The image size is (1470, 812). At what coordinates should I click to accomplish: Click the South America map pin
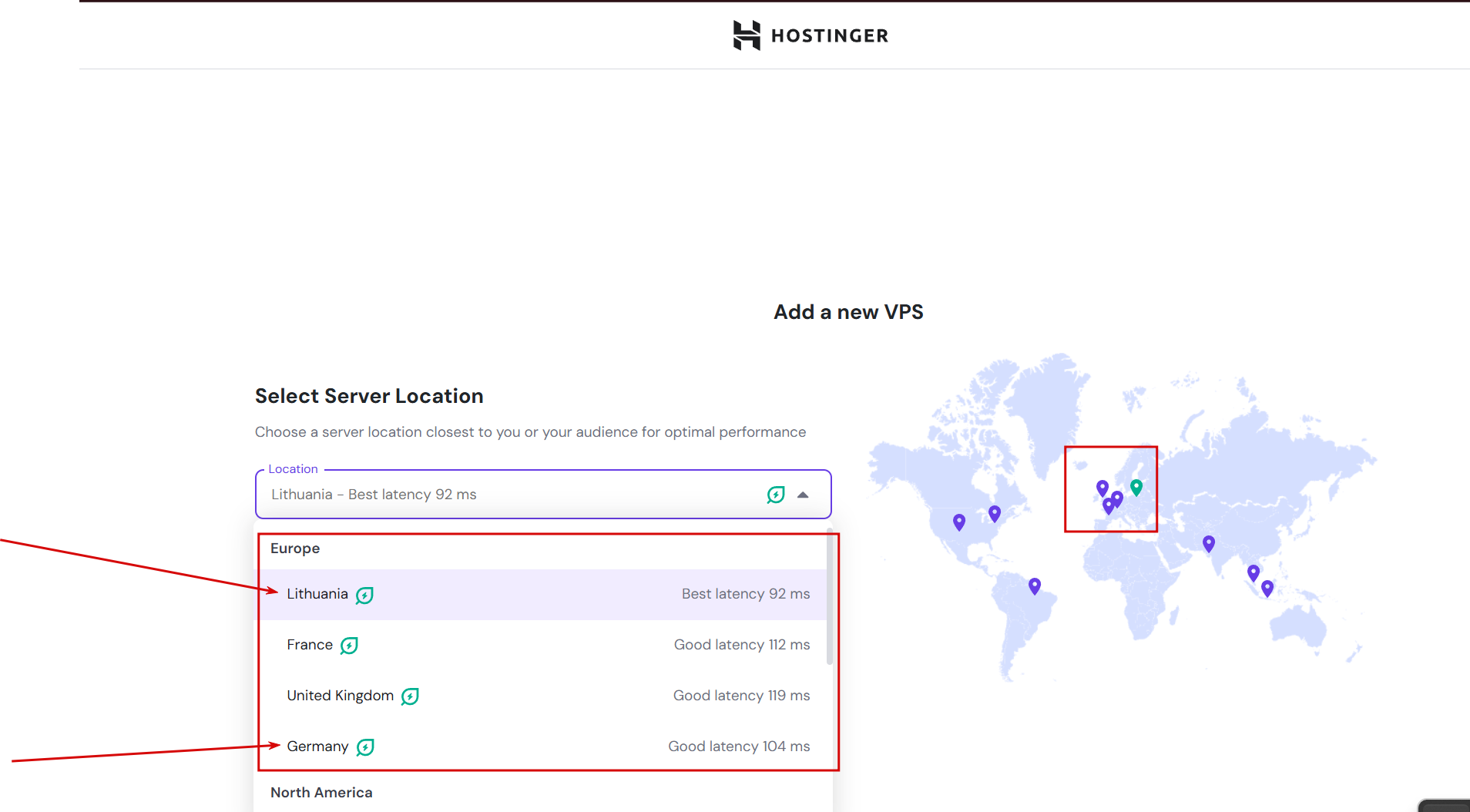click(x=1035, y=586)
